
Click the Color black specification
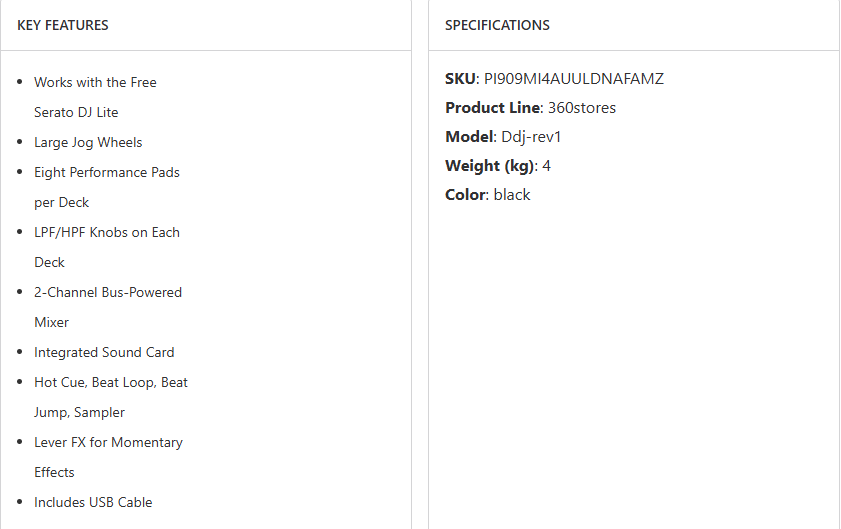click(487, 194)
